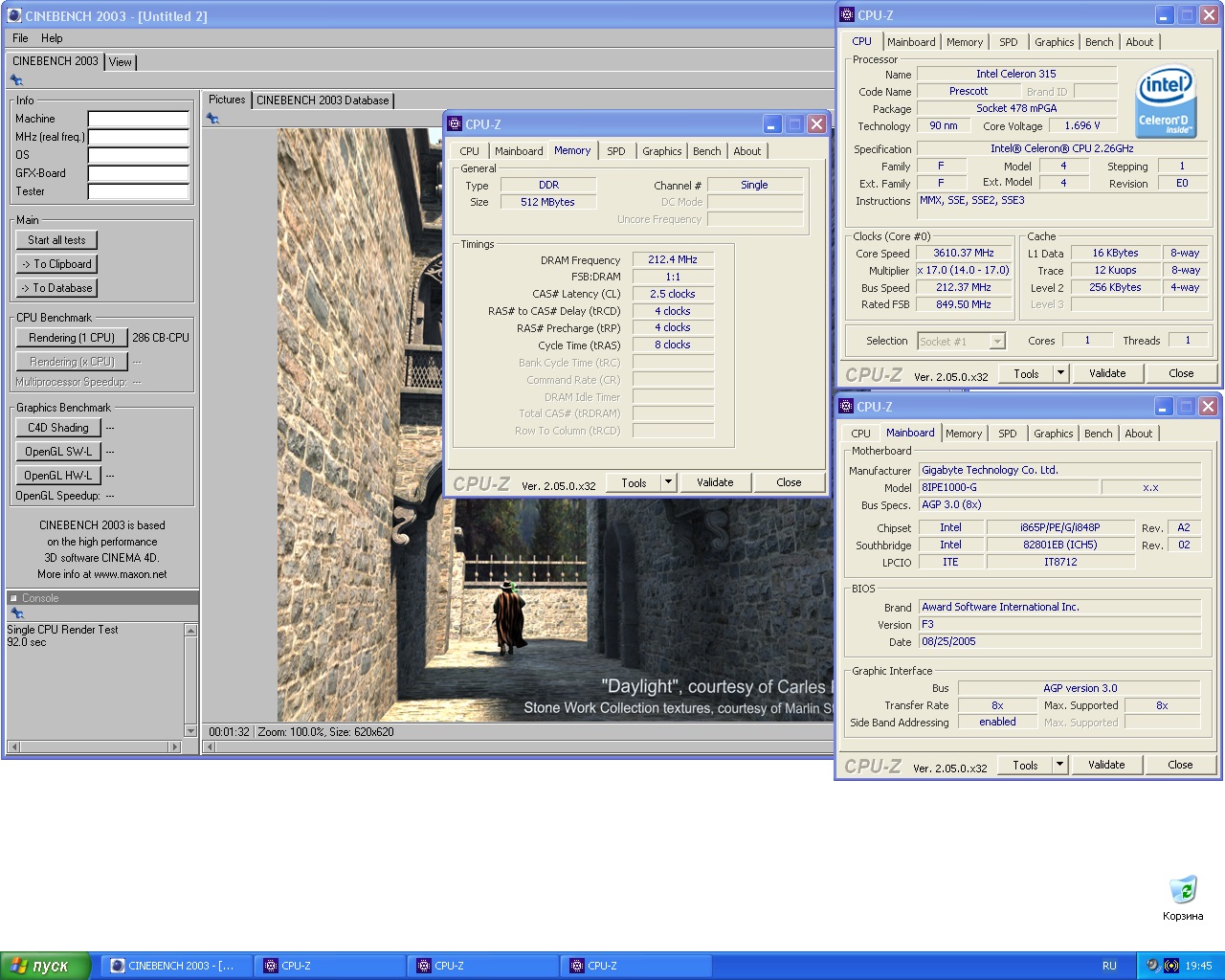The width and height of the screenshot is (1225, 980).
Task: Select Mainboard tab in CPU-Z Memory window
Action: 519,151
